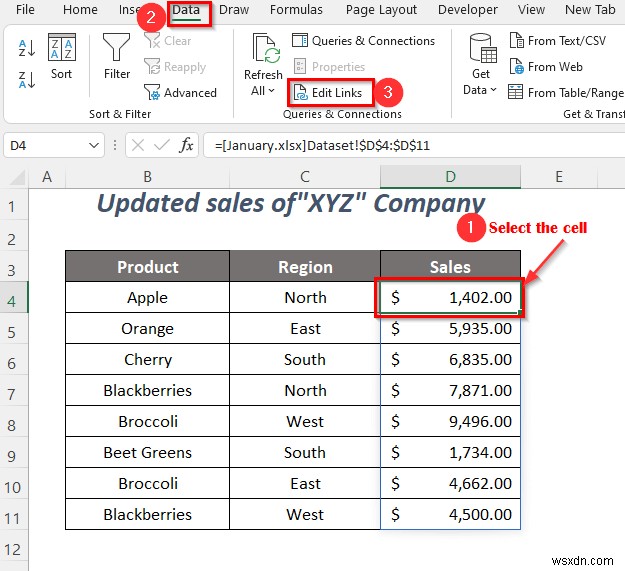
Task: Click the title 'Updated sales of XYZ Company'
Action: 291,204
